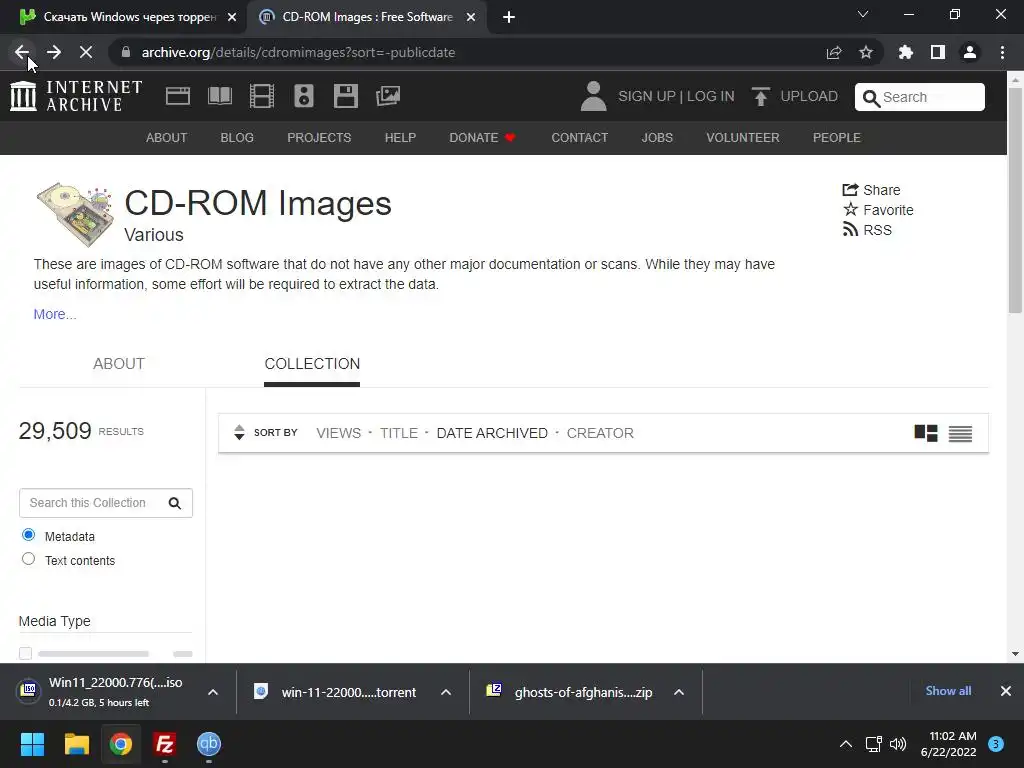Click SIGN UP link
1024x768 pixels.
[x=647, y=97]
